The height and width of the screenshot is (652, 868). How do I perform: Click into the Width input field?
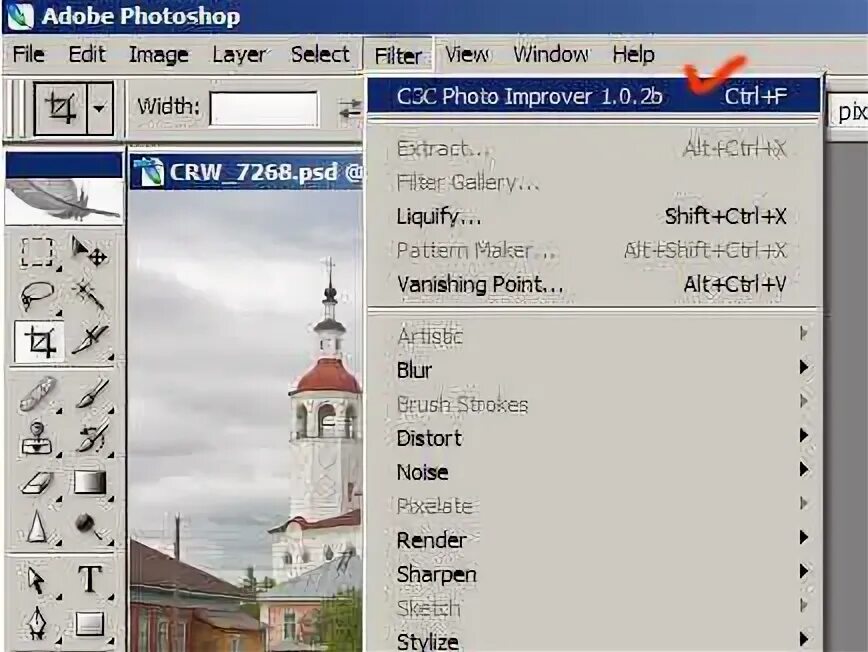(x=264, y=108)
